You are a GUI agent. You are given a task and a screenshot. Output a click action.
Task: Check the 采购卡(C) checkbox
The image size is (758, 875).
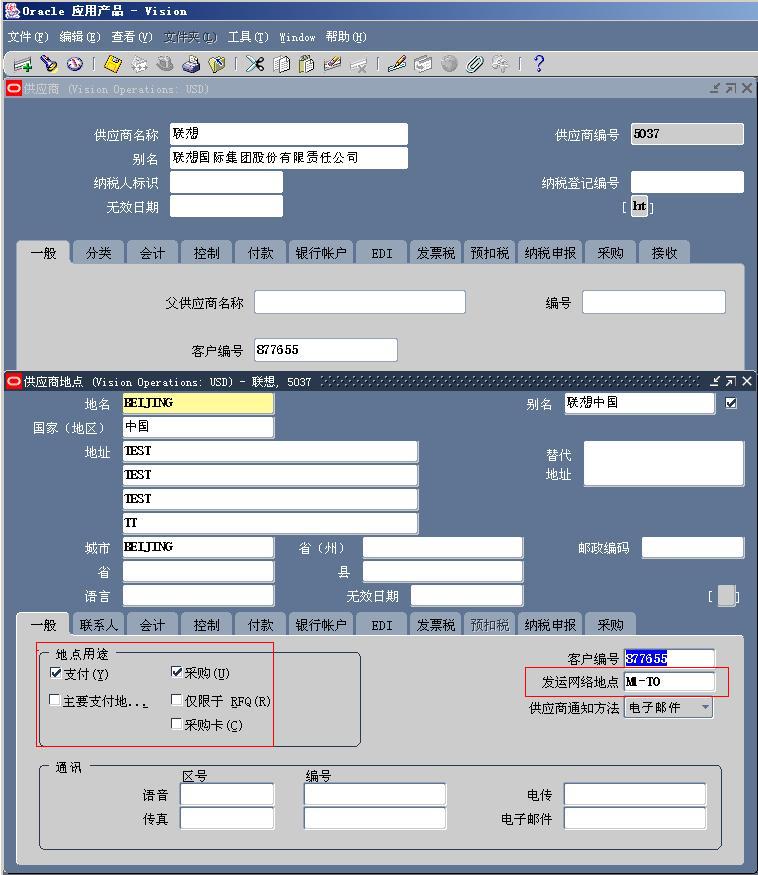coord(176,724)
